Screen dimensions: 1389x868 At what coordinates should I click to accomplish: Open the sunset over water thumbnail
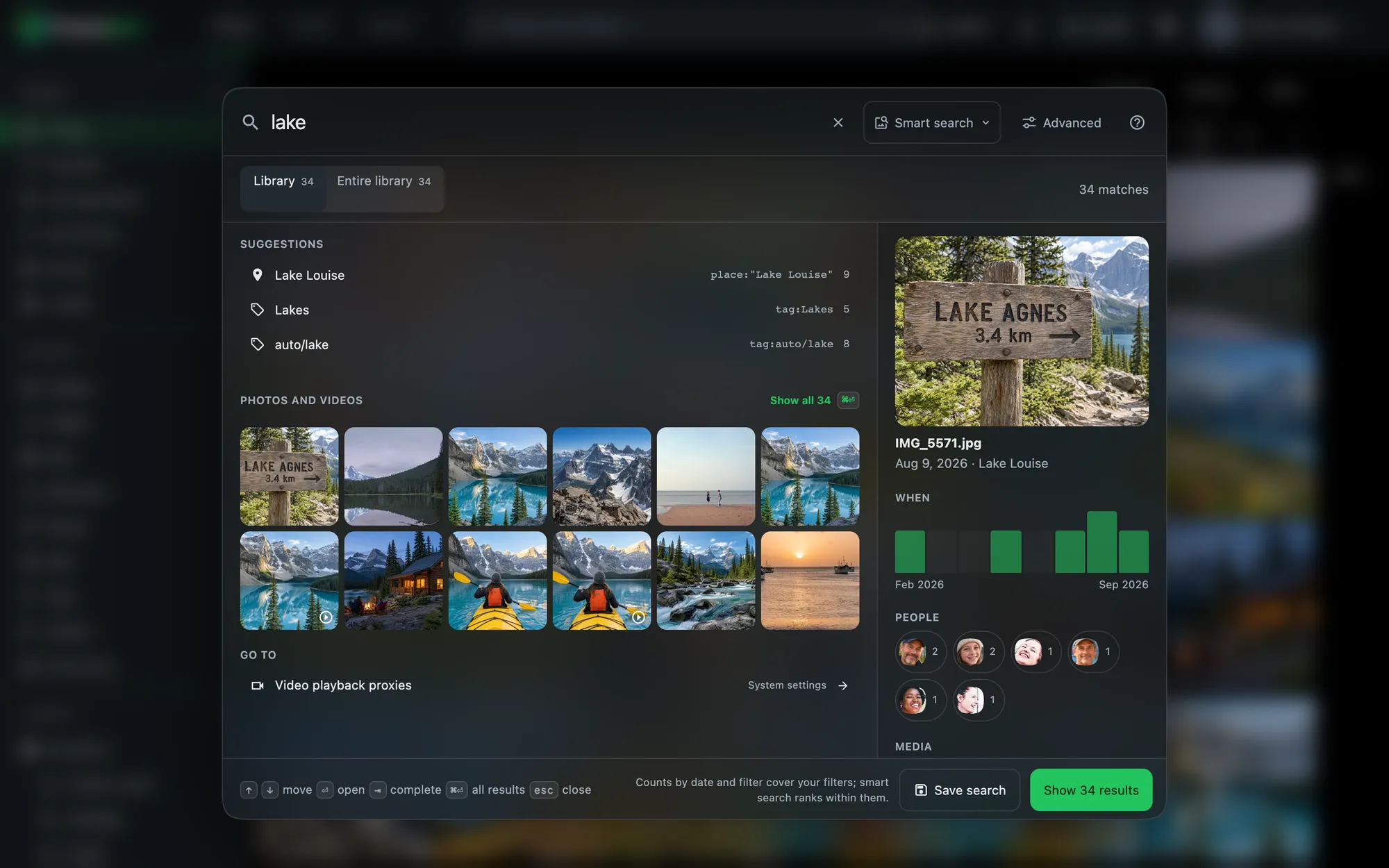point(810,581)
